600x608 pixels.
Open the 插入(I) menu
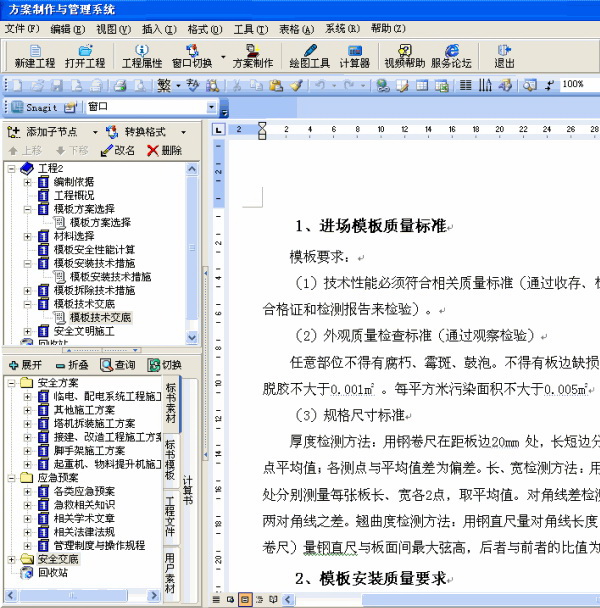[x=159, y=29]
